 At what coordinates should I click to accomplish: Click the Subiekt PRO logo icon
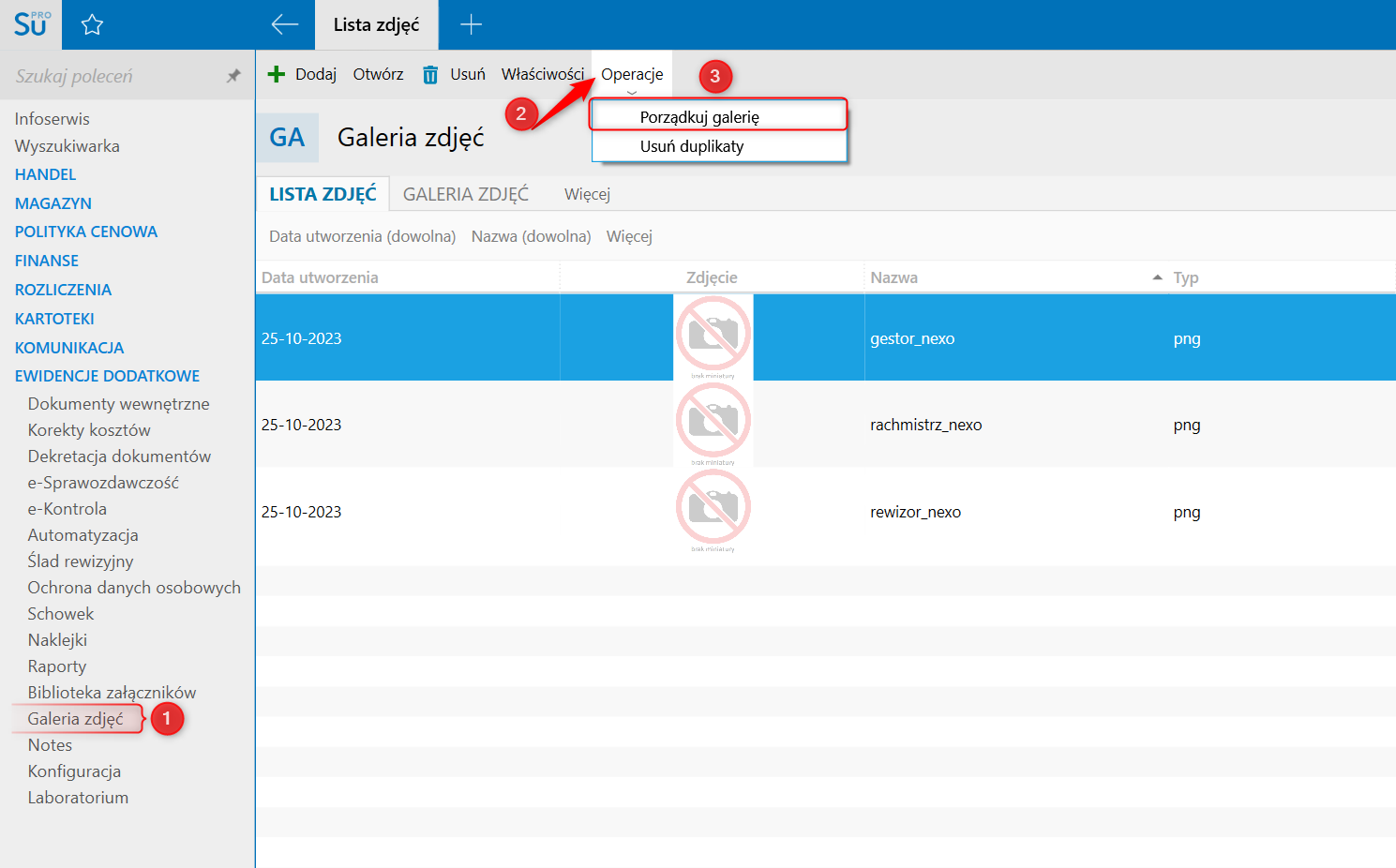tap(31, 24)
